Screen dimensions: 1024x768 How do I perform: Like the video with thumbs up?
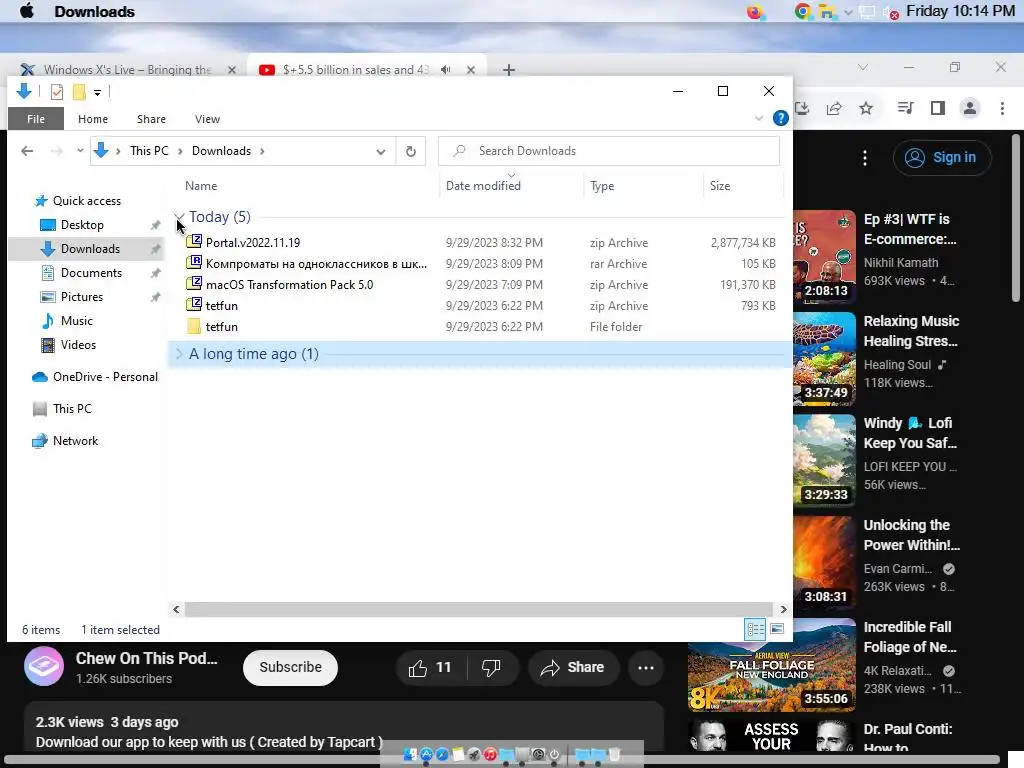430,667
